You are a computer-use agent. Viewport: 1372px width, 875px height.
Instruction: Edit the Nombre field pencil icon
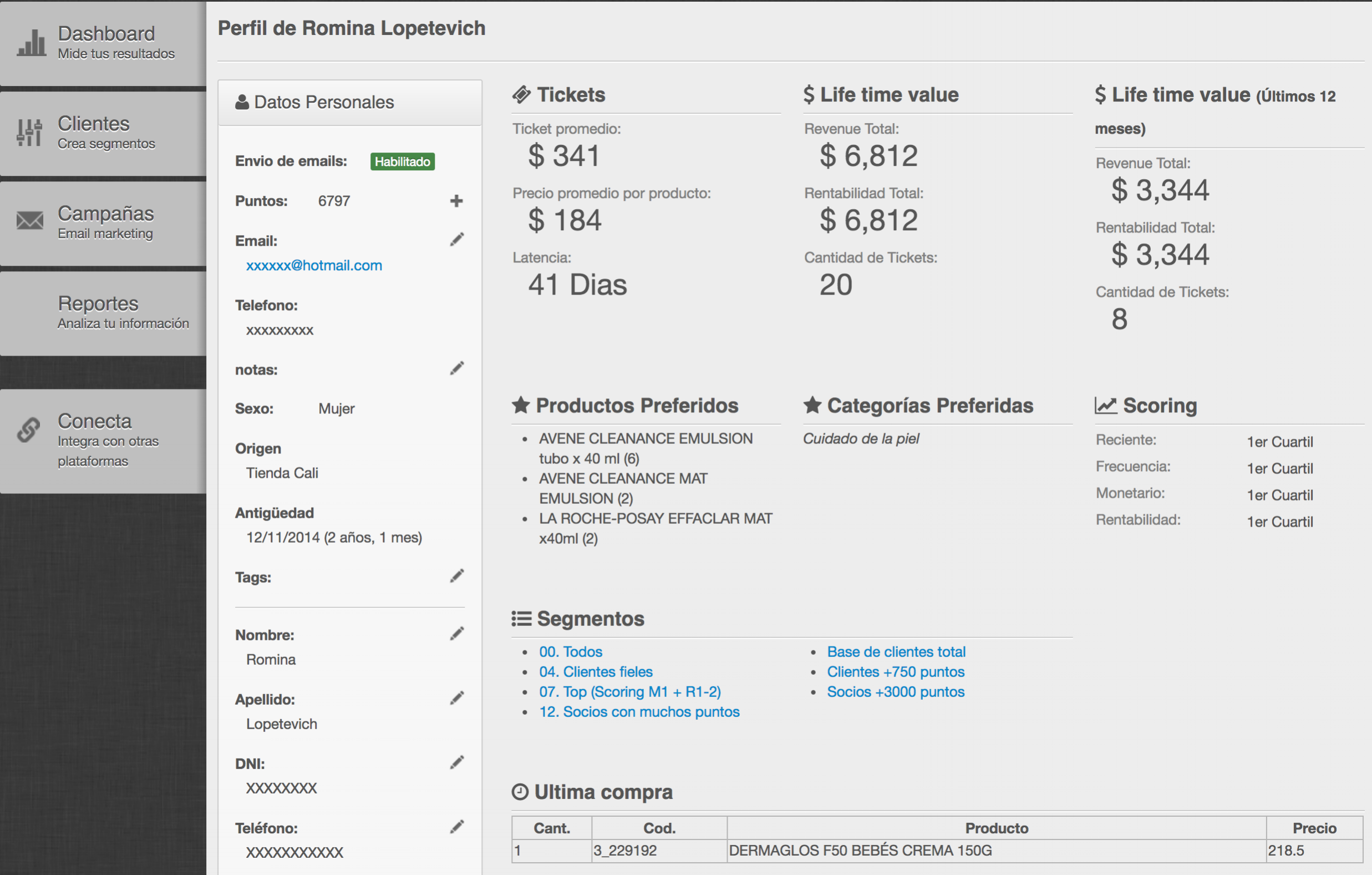(457, 633)
